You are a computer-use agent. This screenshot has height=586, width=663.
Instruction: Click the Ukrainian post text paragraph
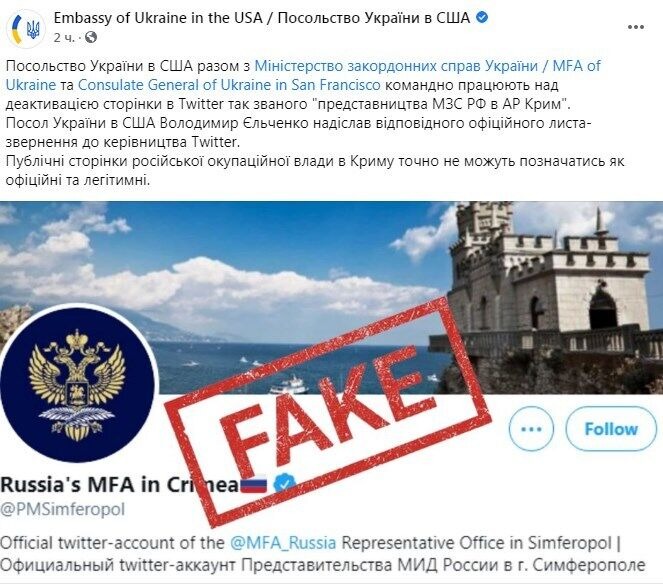tap(315, 123)
